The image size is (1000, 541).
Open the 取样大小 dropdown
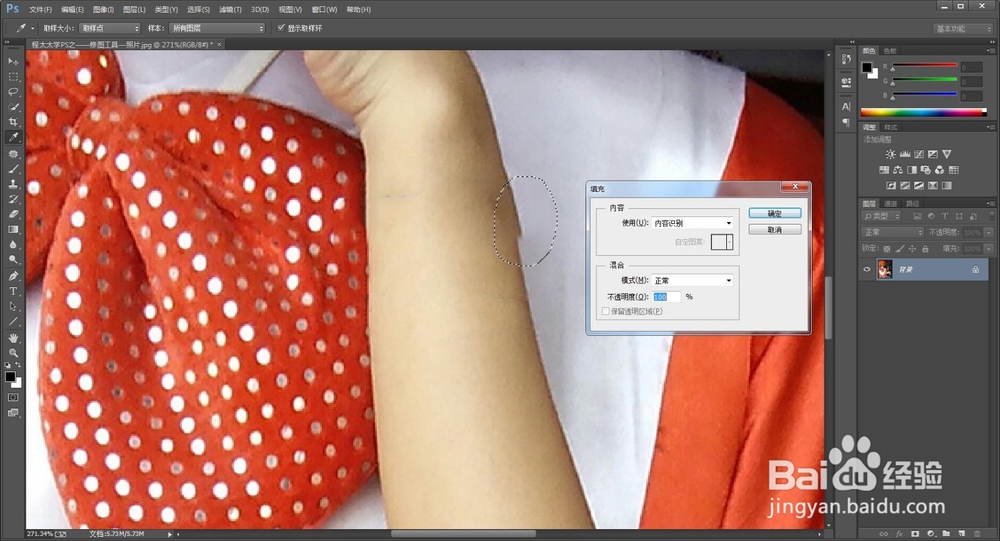click(x=110, y=28)
